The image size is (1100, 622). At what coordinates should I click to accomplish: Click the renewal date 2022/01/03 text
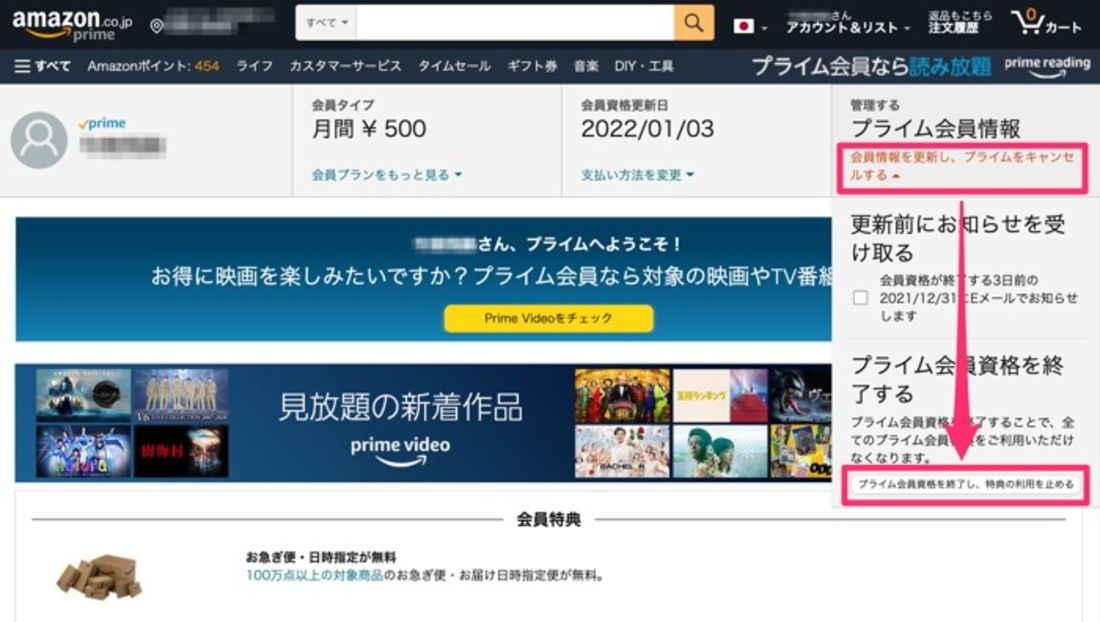click(x=647, y=129)
